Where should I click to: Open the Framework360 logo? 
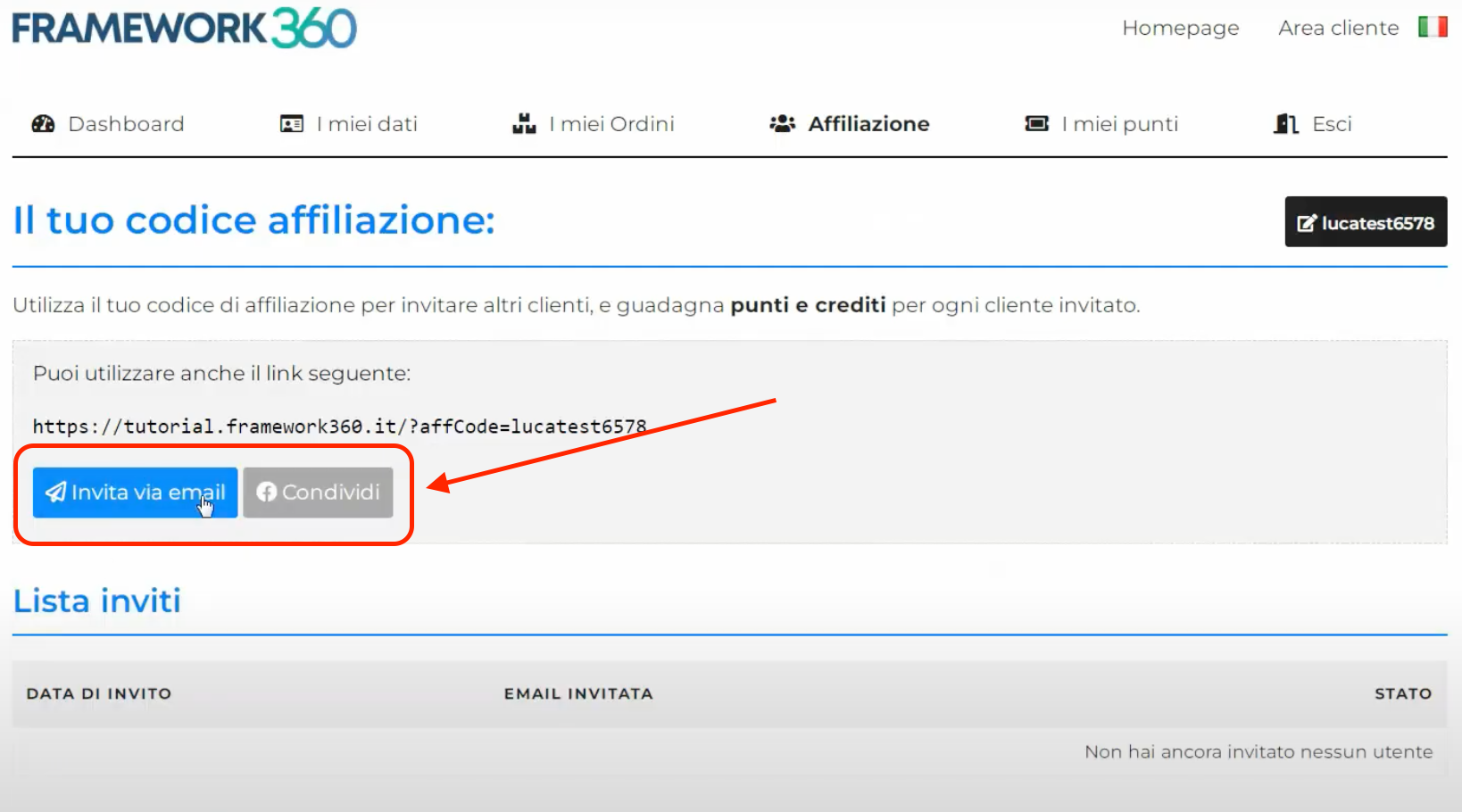click(183, 28)
